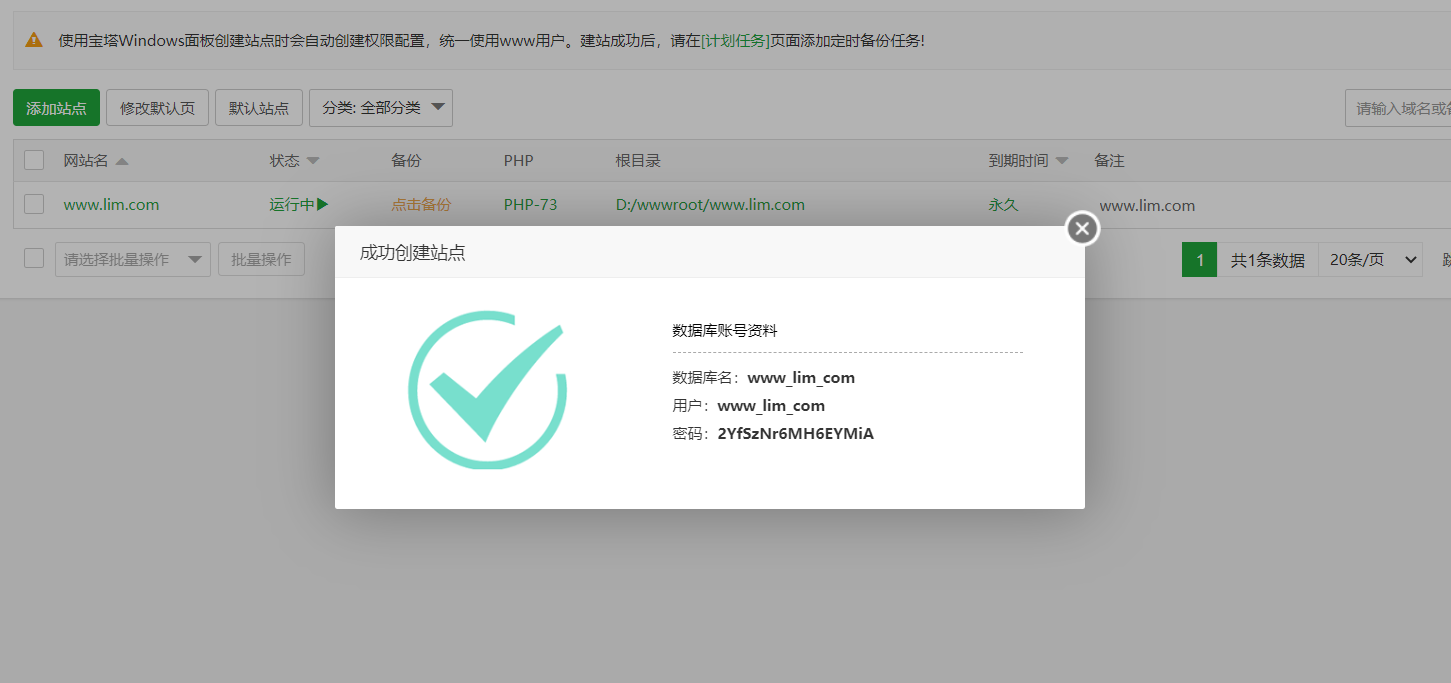Click the 网站名 column header text
Image resolution: width=1451 pixels, height=683 pixels.
(x=86, y=160)
